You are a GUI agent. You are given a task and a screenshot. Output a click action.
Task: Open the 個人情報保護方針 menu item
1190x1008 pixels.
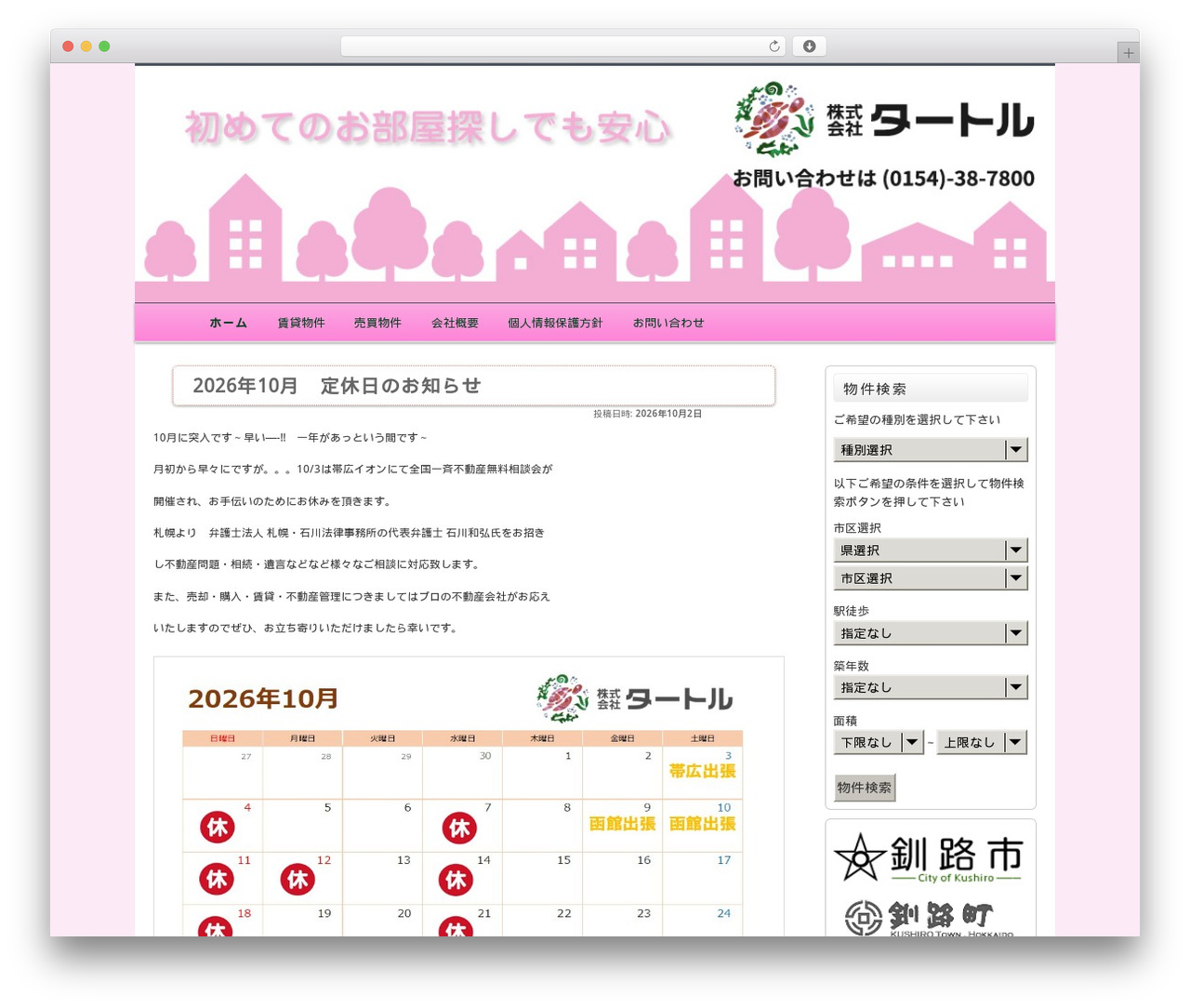555,323
